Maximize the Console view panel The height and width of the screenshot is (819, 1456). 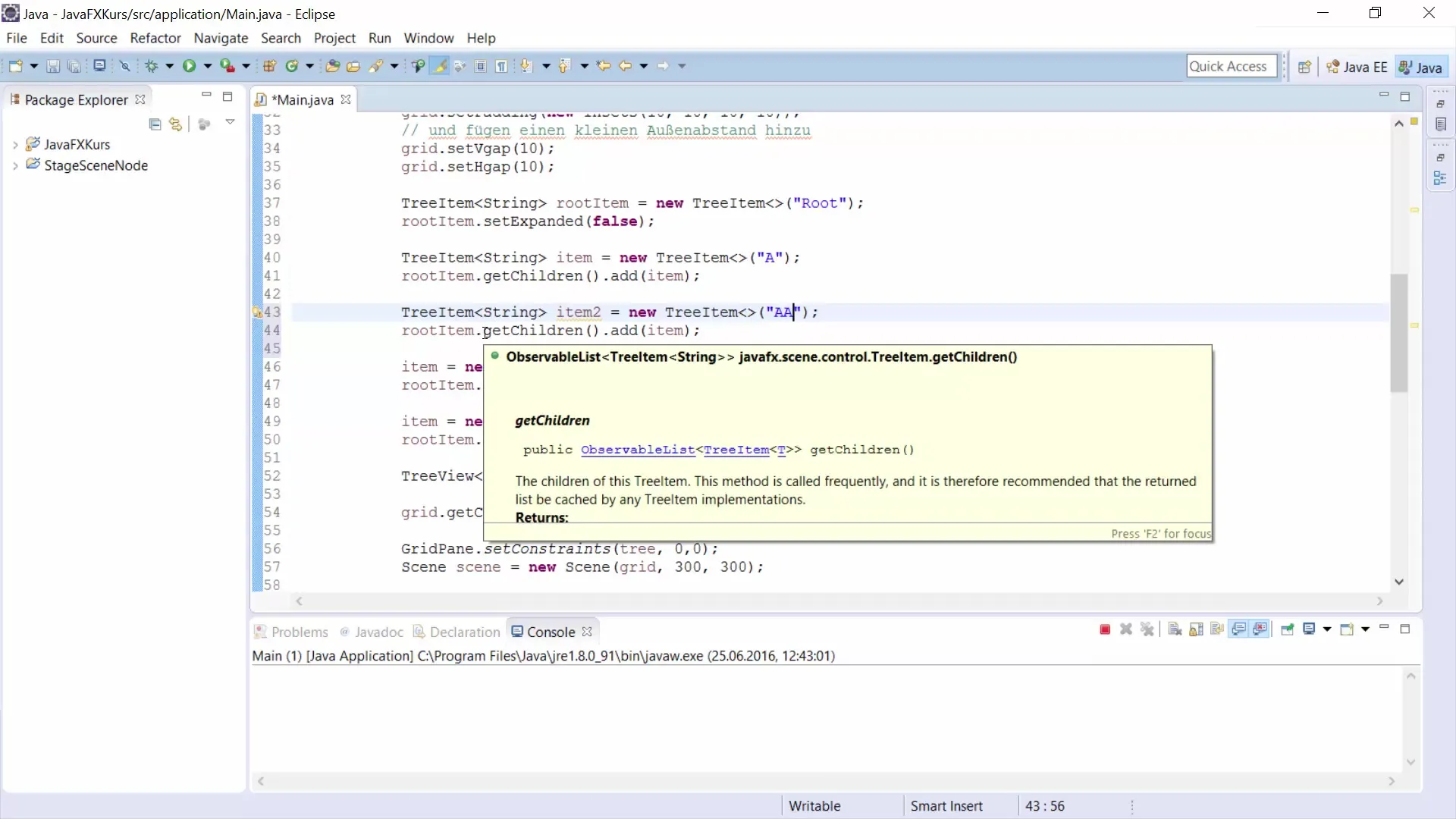(x=1404, y=629)
